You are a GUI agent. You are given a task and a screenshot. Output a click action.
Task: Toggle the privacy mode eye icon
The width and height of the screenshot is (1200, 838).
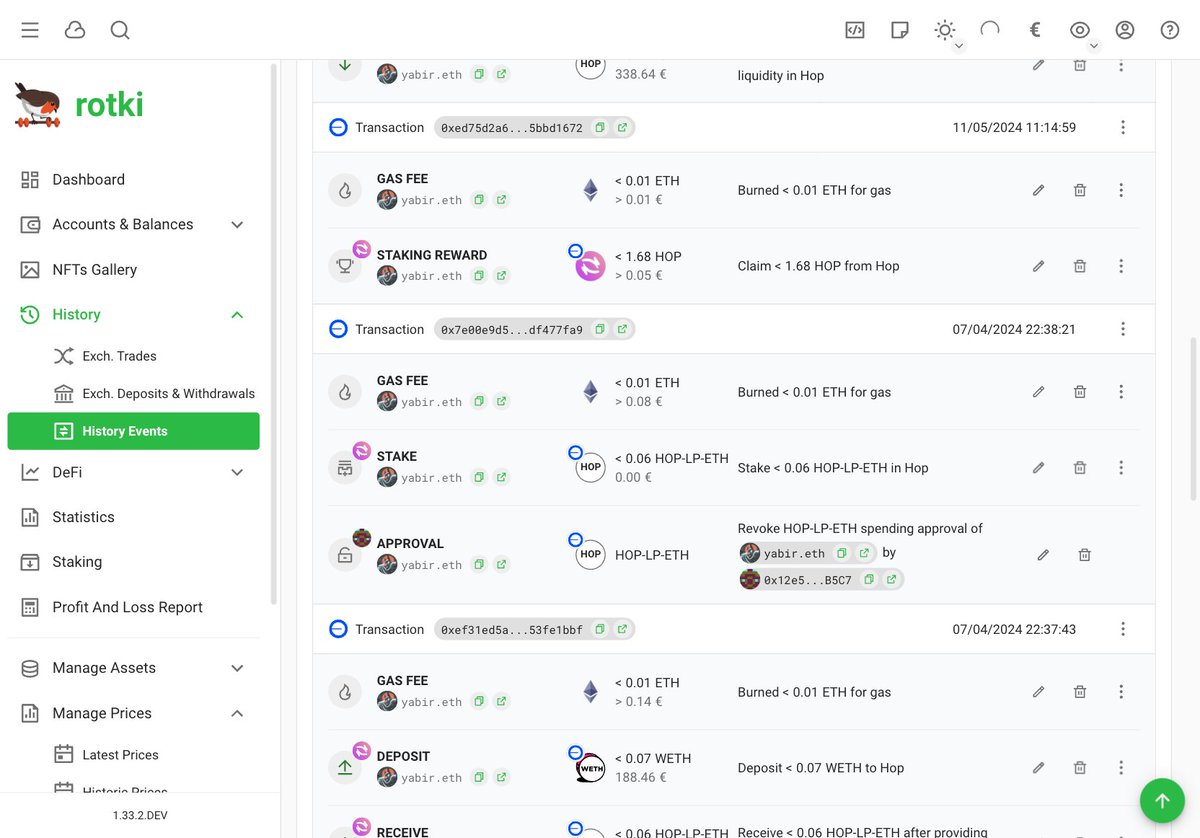(1080, 30)
